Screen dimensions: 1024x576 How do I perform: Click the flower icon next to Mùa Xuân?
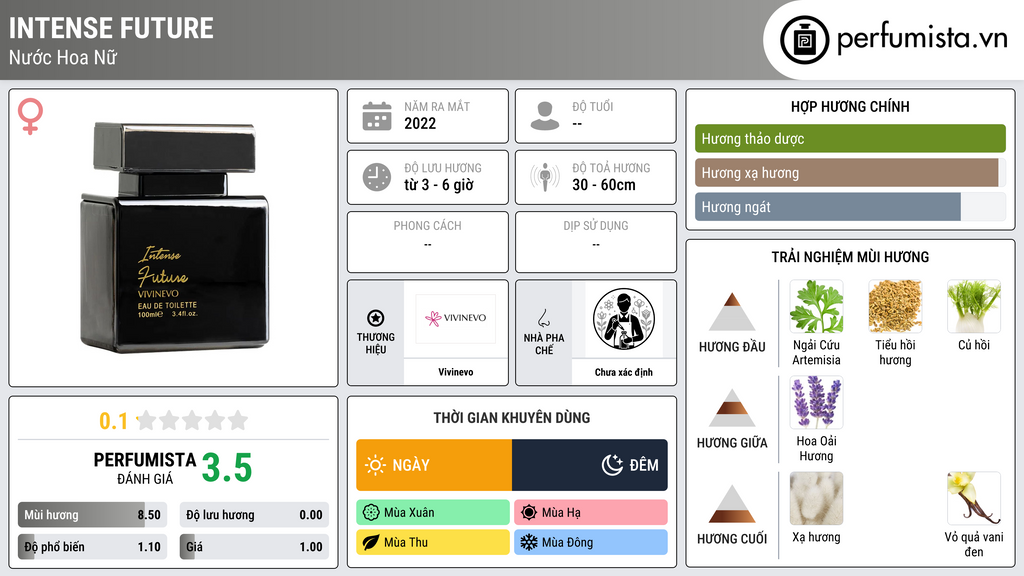(371, 513)
